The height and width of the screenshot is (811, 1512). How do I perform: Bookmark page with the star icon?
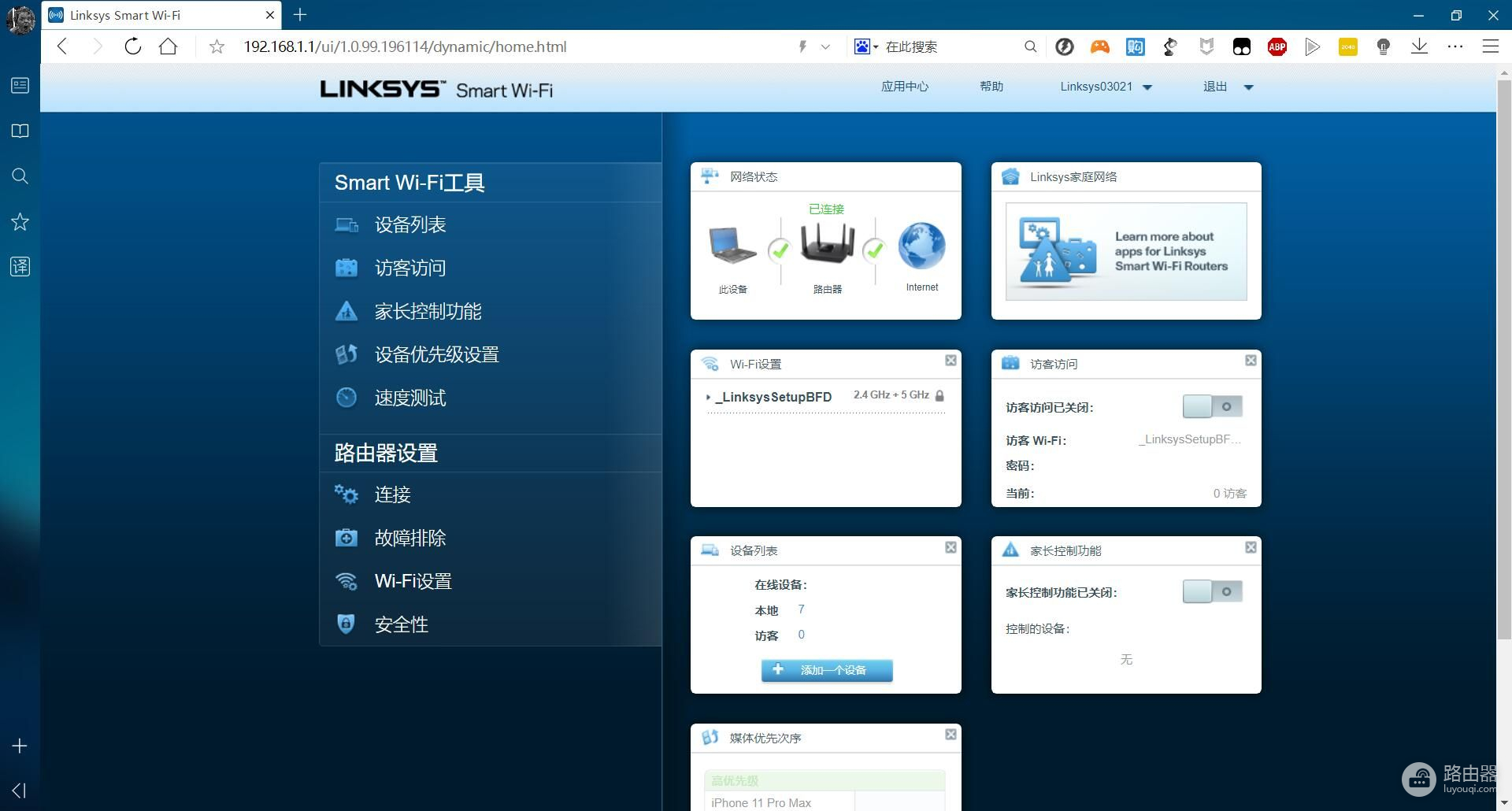[217, 47]
